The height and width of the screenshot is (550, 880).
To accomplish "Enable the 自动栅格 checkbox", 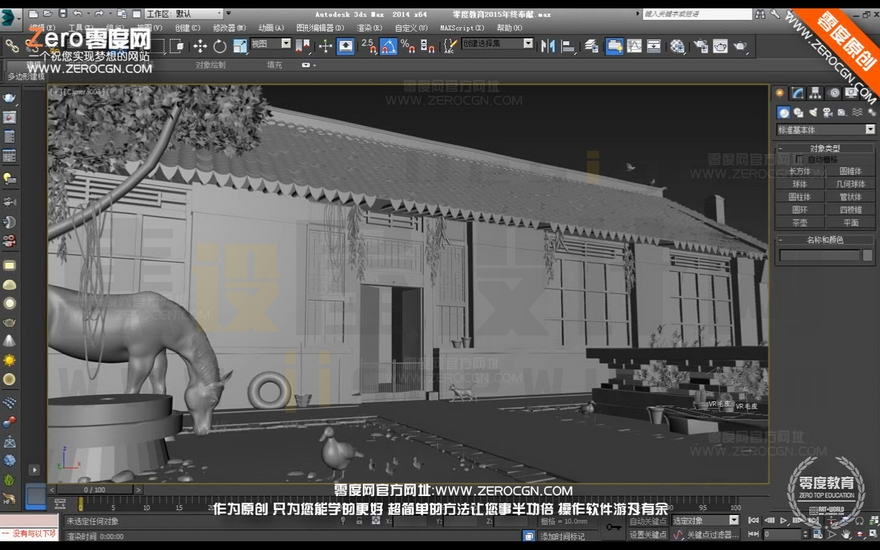I will pyautogui.click(x=799, y=160).
